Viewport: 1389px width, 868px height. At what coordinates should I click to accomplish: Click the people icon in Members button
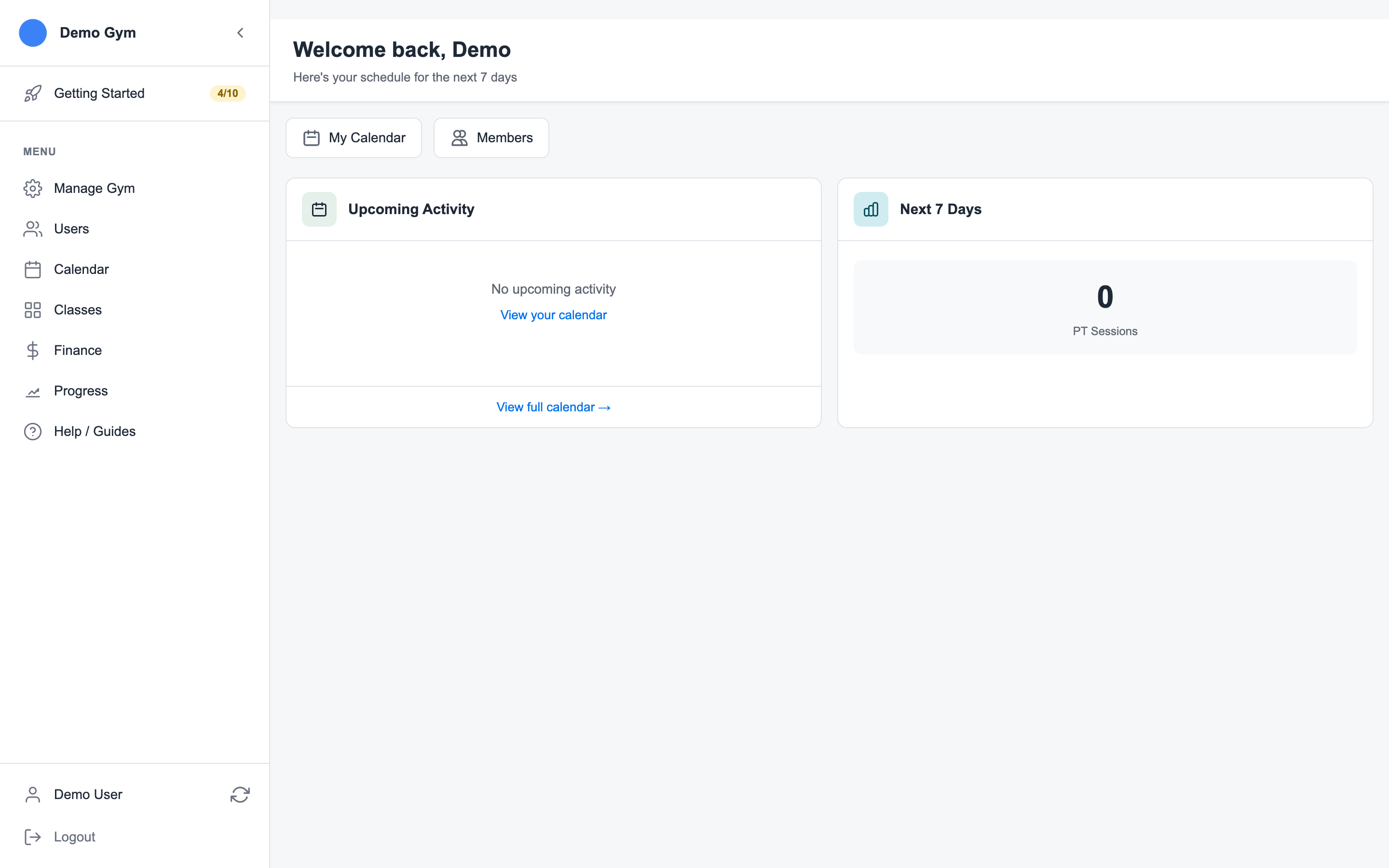(x=459, y=138)
